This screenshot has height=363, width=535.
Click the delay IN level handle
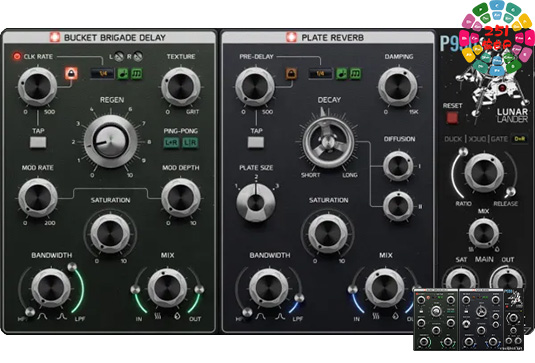pyautogui.click(x=135, y=290)
